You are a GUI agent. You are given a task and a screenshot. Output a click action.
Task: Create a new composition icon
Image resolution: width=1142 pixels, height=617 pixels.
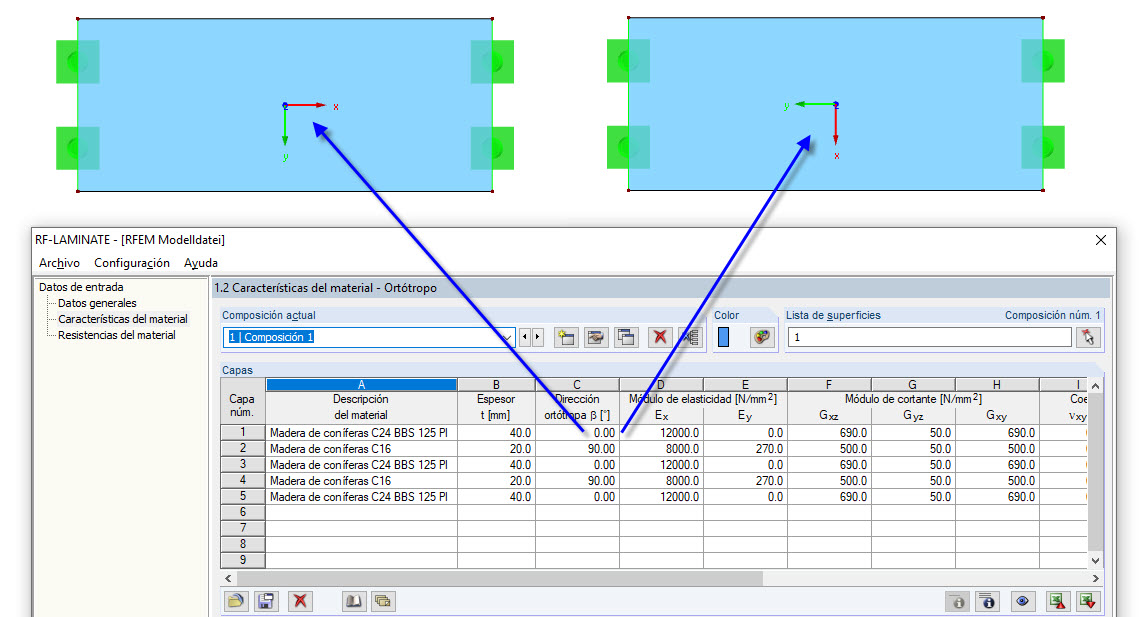[x=565, y=337]
